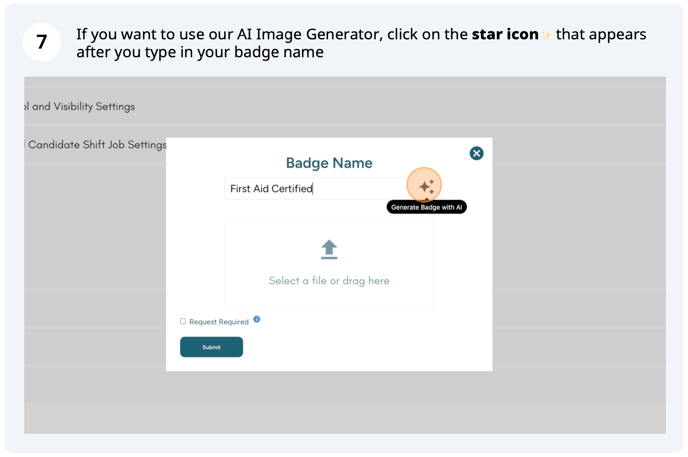Screen dimensions: 688x457
Task: Click the bold 'star icon' words in instructions
Action: [505, 34]
